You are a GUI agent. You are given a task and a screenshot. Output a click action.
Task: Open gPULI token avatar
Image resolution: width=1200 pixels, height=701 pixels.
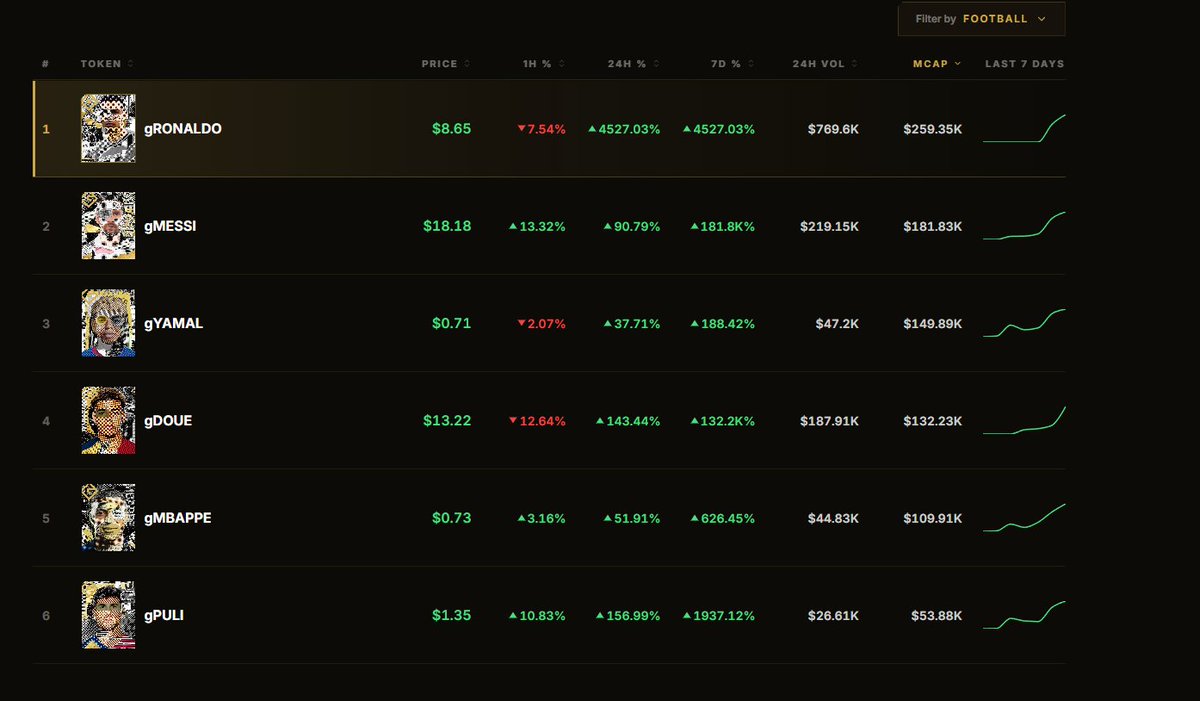[x=108, y=615]
